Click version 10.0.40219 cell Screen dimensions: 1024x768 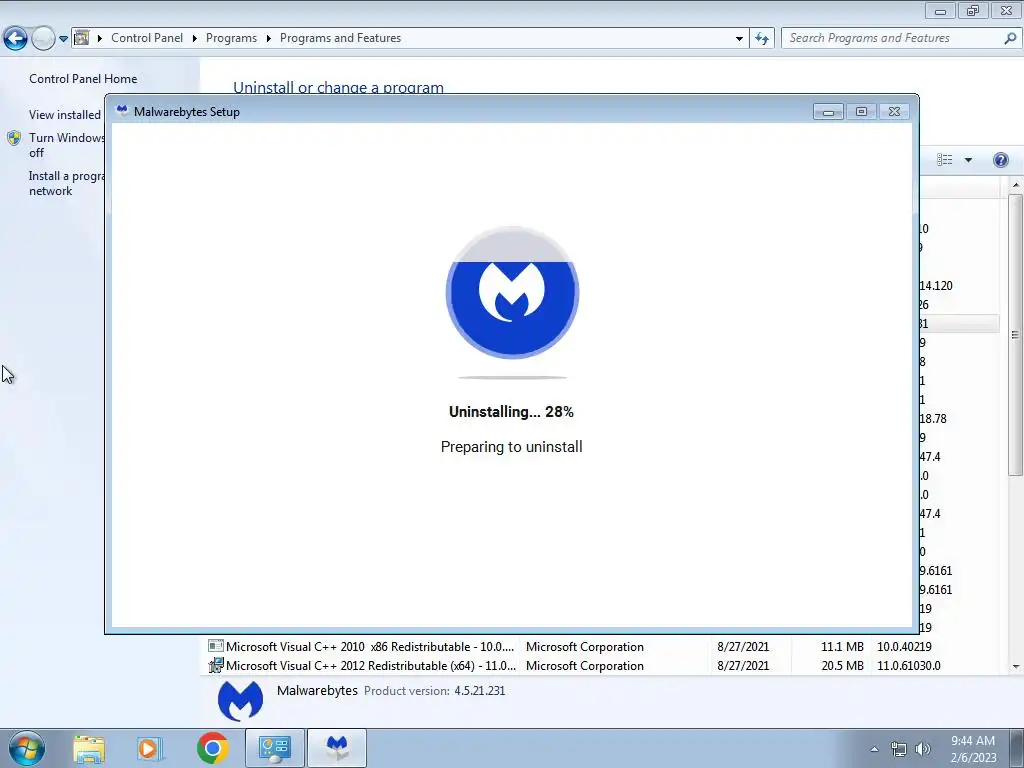point(904,647)
